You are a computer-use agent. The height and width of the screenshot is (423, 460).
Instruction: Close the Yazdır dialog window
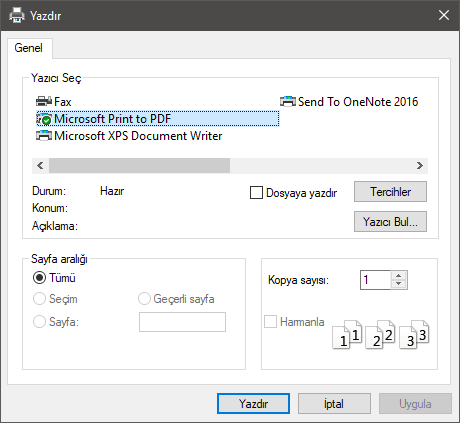444,15
